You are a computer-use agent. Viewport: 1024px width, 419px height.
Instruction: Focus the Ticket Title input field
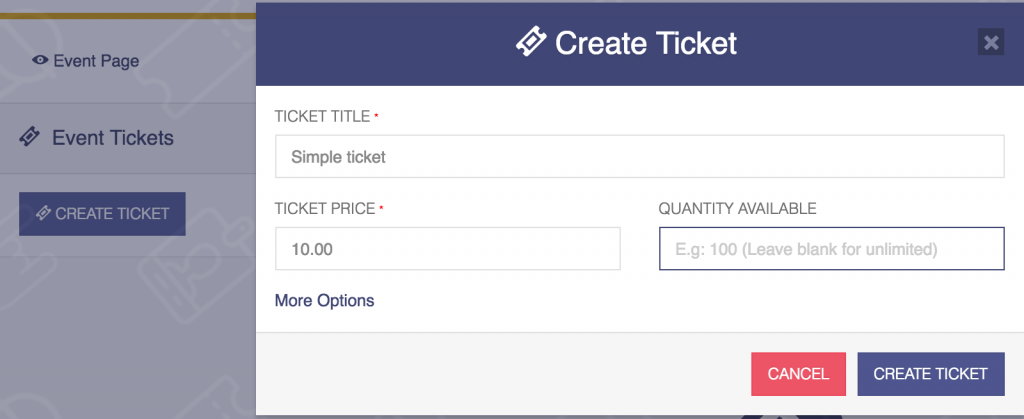639,157
